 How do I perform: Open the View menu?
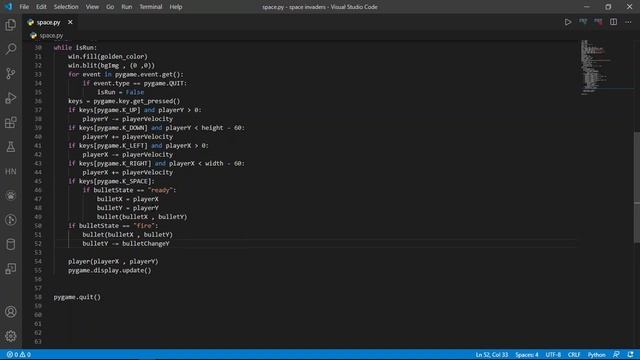[92, 7]
